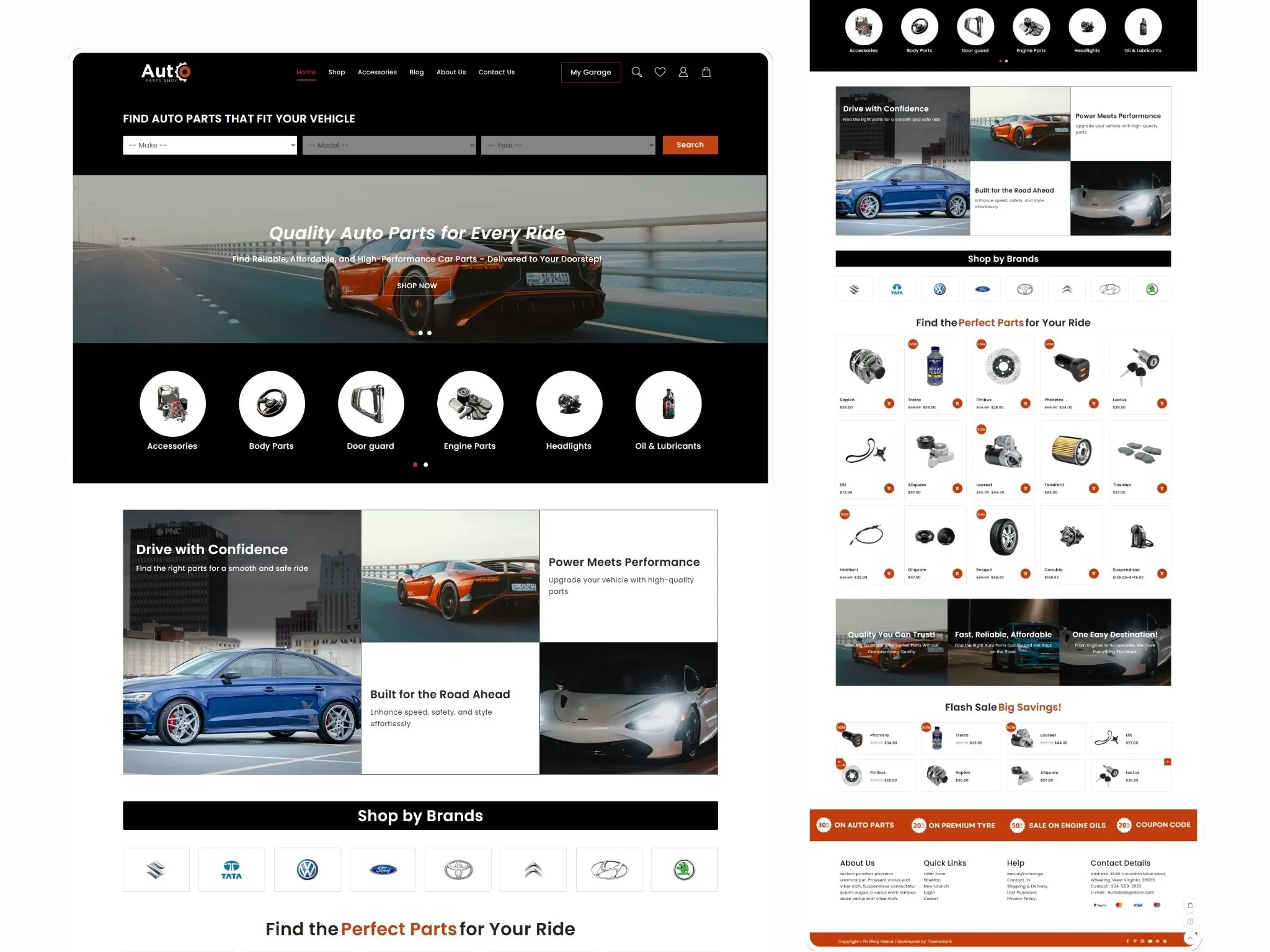Open the Model selection dropdown
Viewport: 1270px width, 952px height.
[x=389, y=144]
